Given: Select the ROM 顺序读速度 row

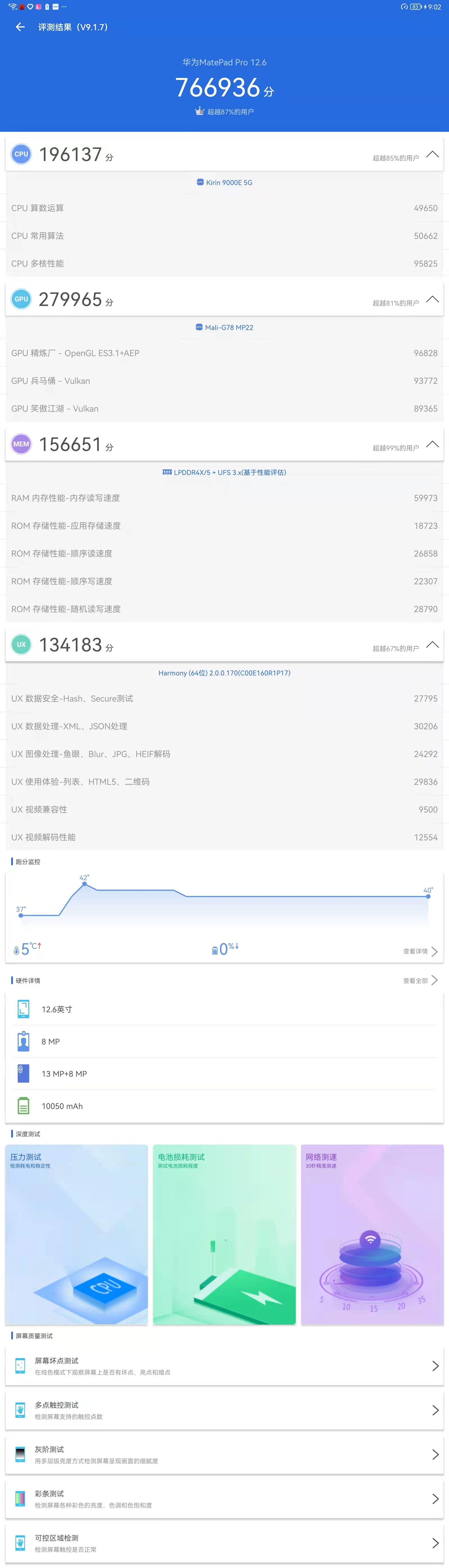Looking at the screenshot, I should pyautogui.click(x=224, y=553).
